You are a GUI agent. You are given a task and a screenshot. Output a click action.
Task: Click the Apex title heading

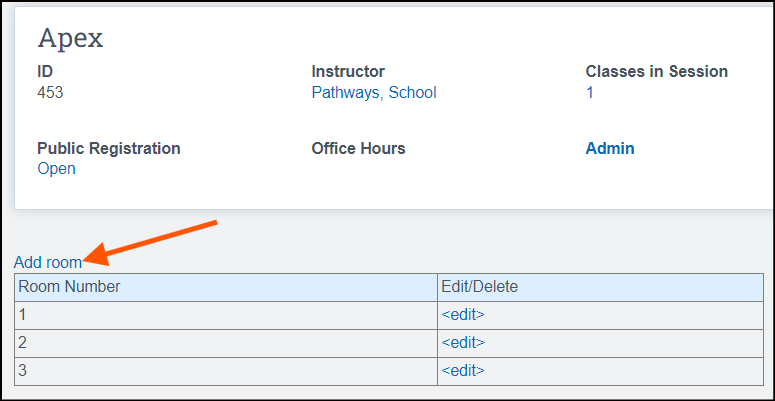click(71, 38)
